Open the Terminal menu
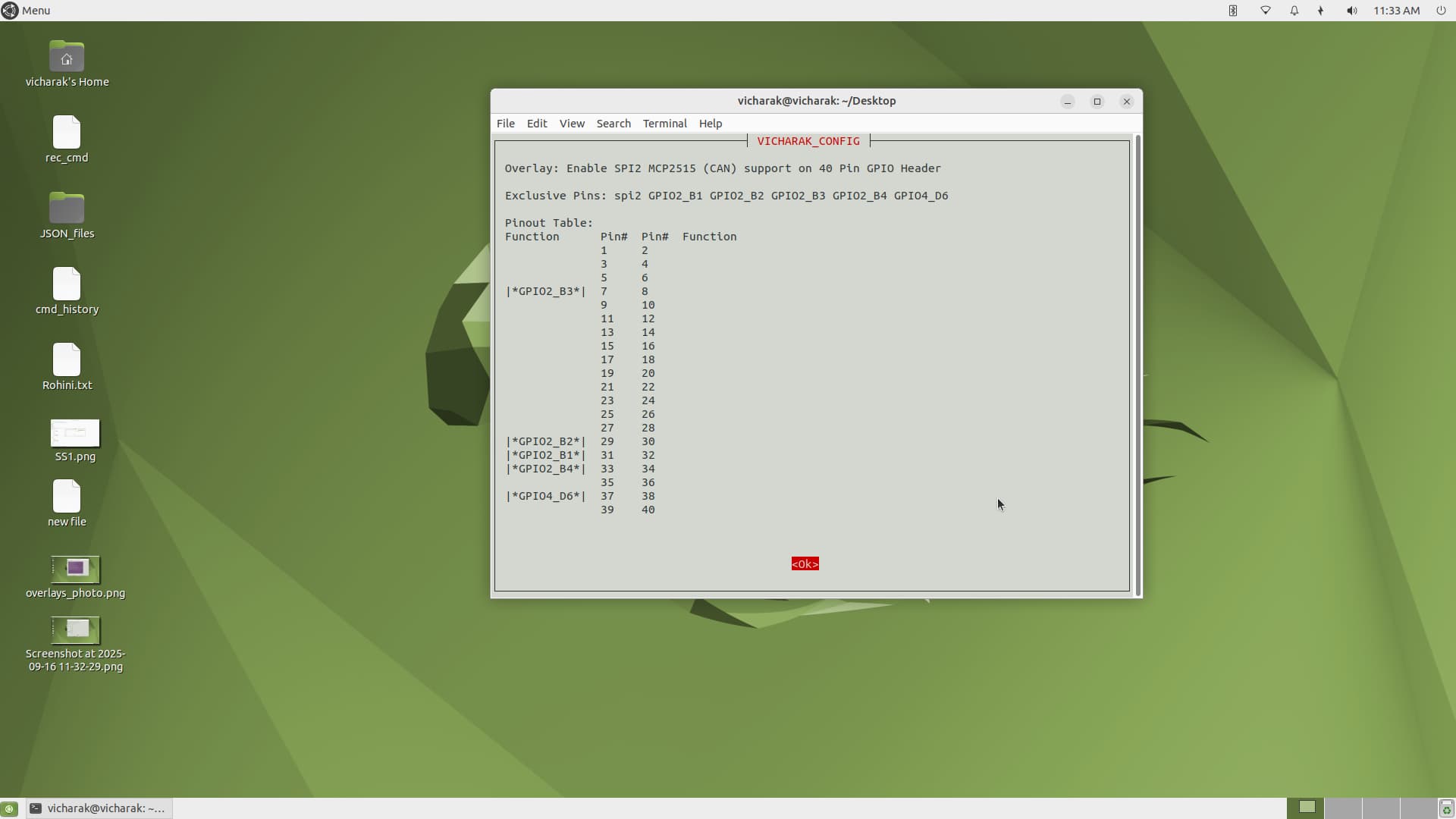Image resolution: width=1456 pixels, height=819 pixels. [664, 124]
